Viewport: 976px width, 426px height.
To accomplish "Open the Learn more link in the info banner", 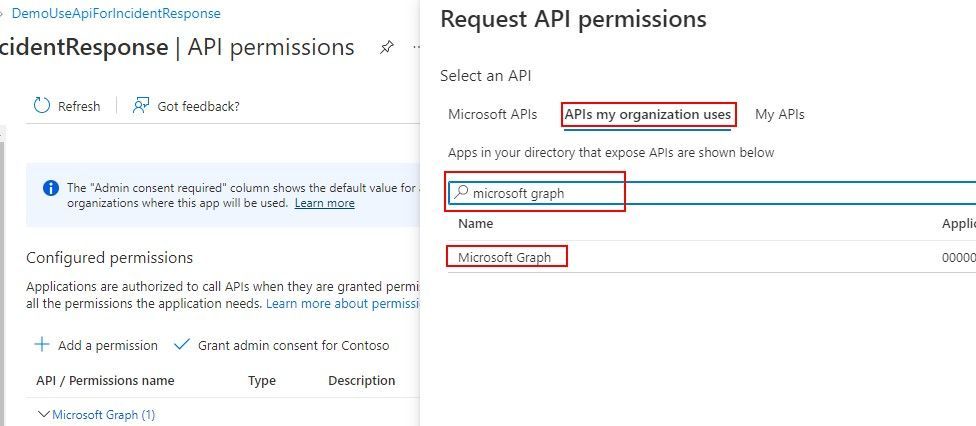I will (324, 203).
